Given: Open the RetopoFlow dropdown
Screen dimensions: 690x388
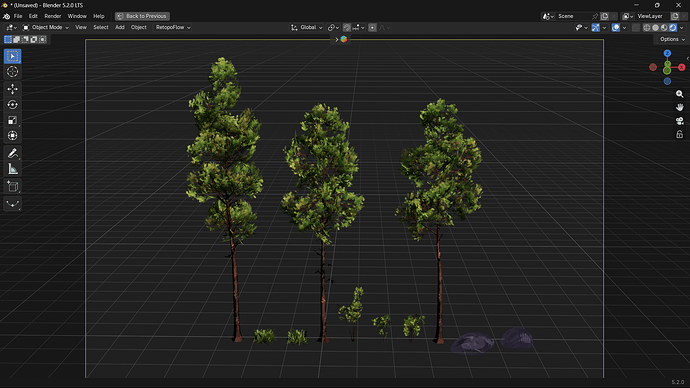Looking at the screenshot, I should (x=173, y=27).
